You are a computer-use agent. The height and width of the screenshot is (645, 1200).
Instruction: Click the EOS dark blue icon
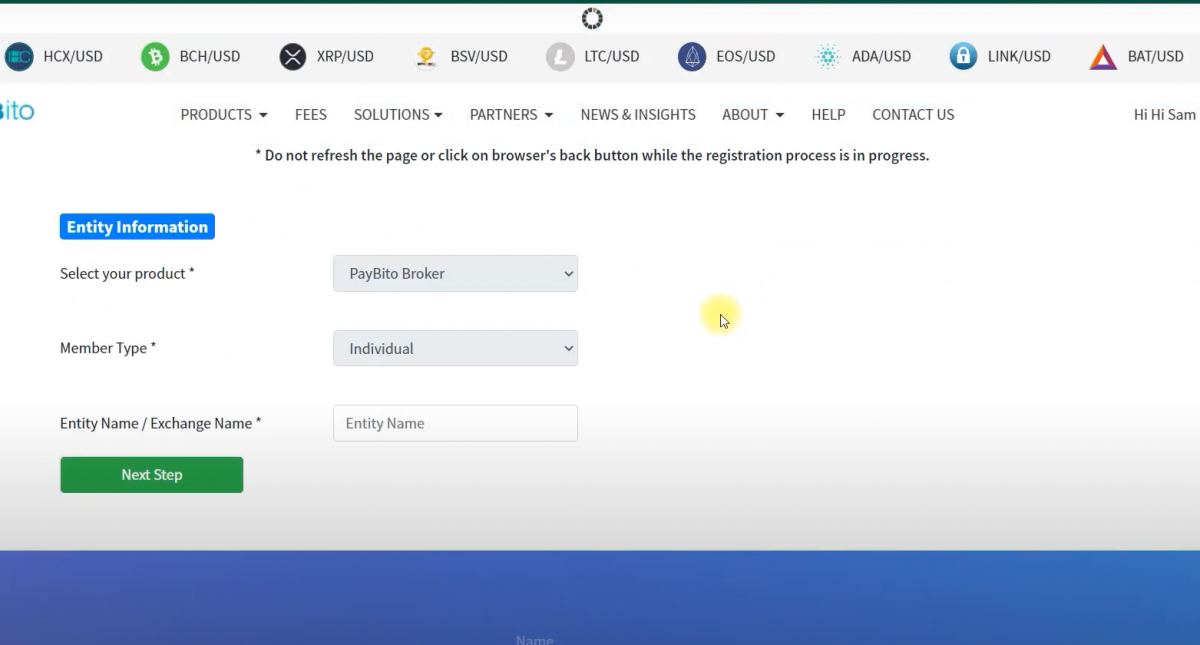coord(692,57)
